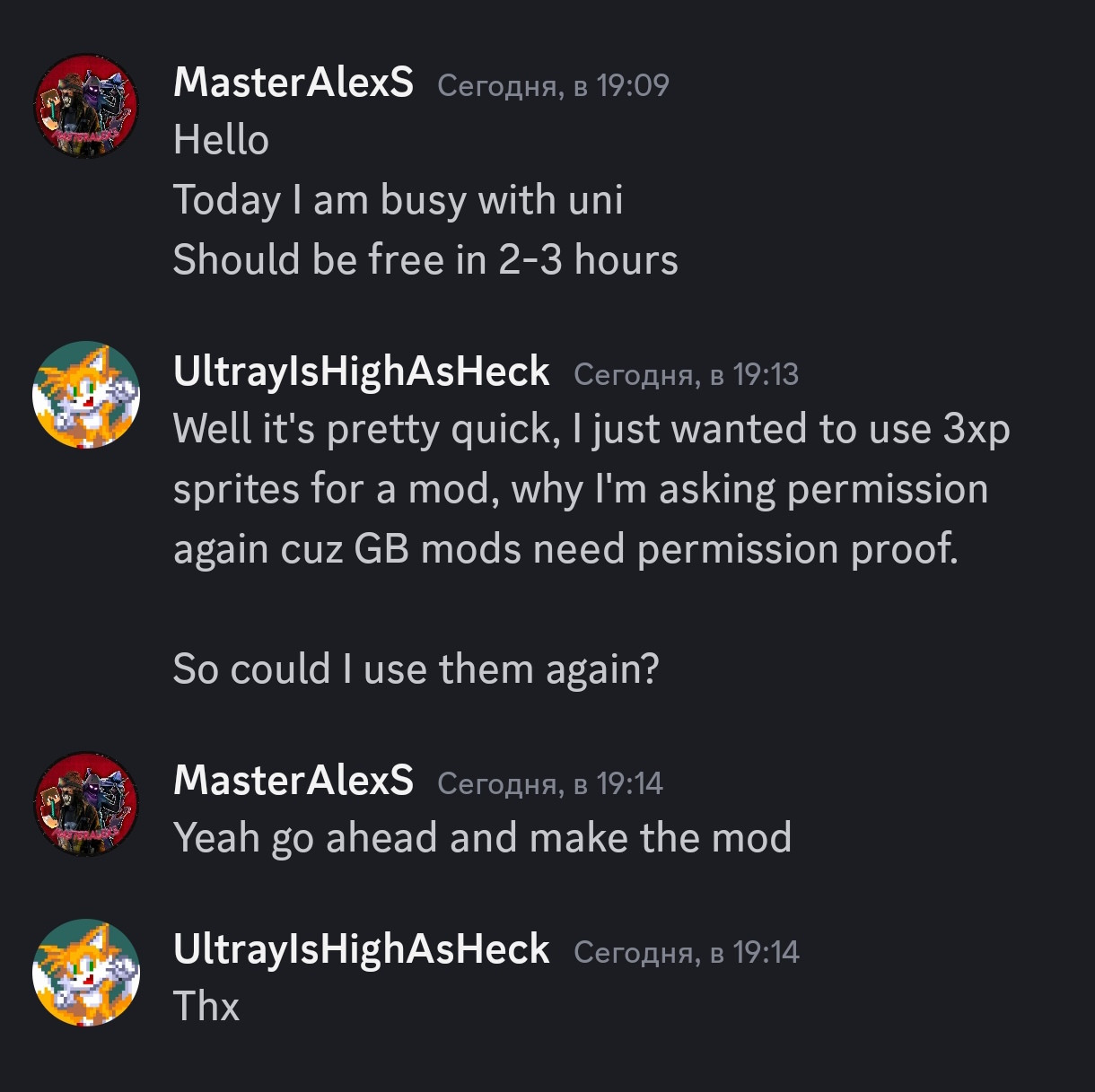
Task: Click 'Yeah go ahead and make the mod' message
Action: tap(482, 839)
